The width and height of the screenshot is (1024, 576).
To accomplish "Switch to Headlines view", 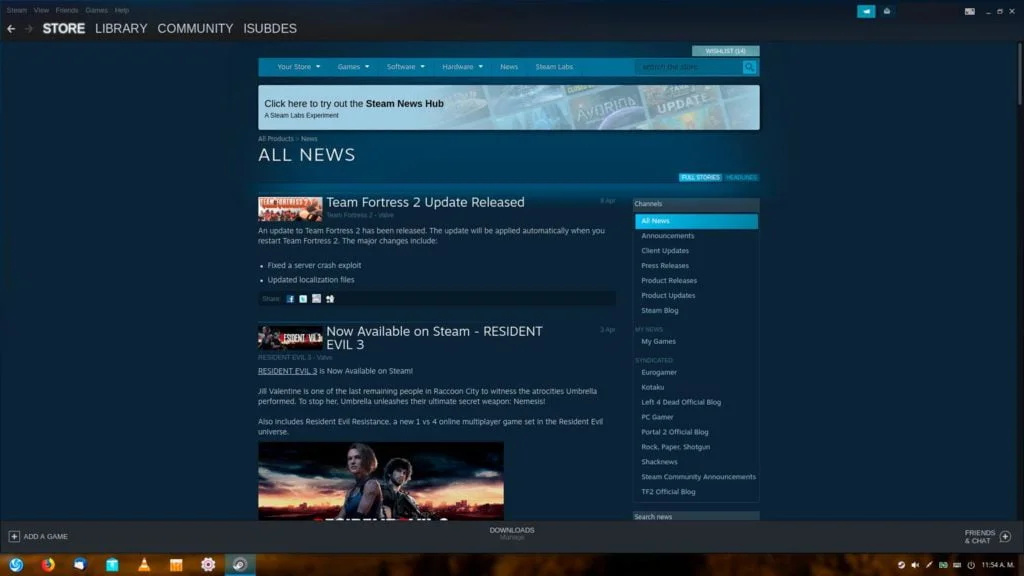I will 741,178.
